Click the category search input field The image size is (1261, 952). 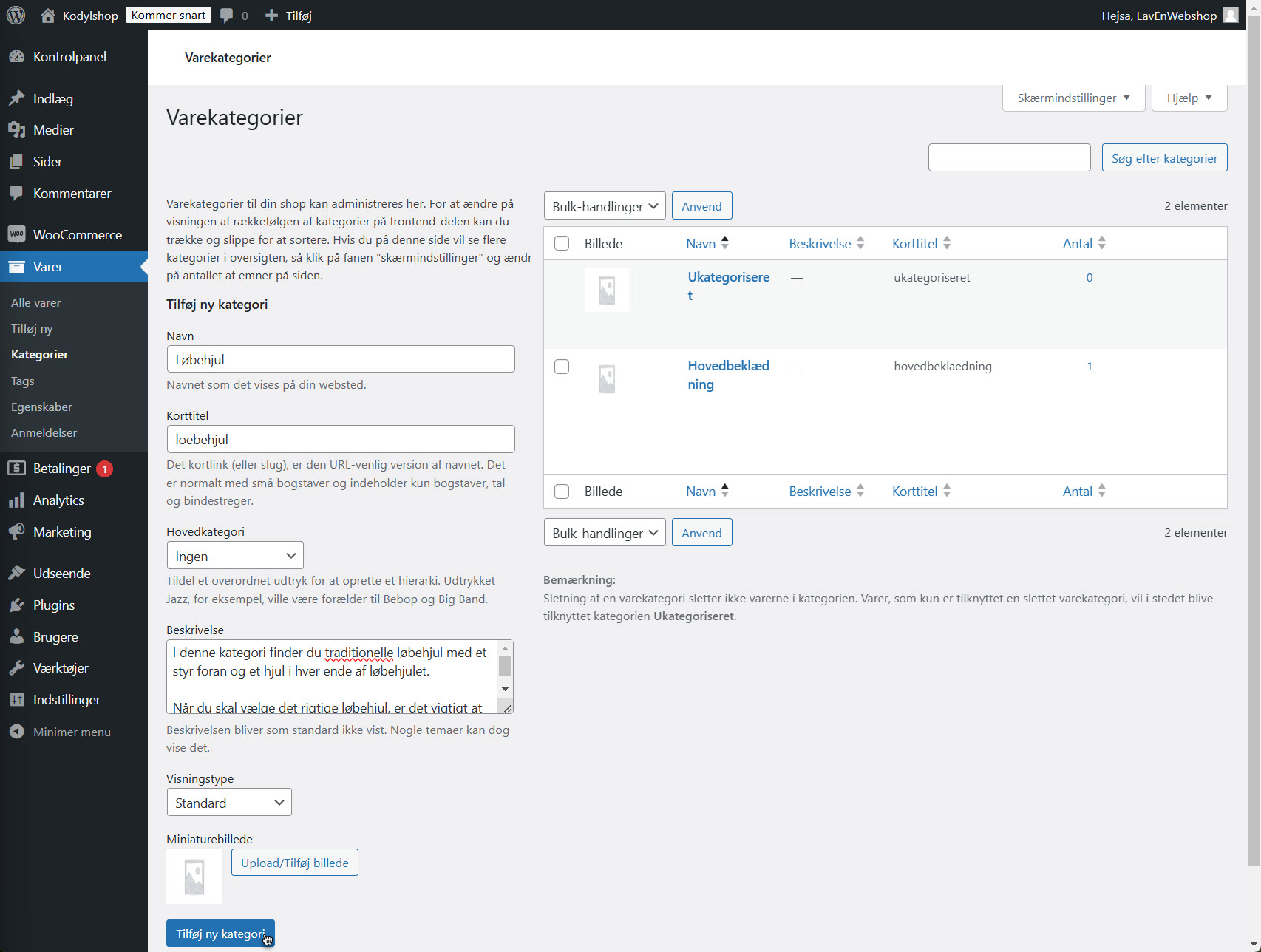[x=1009, y=157]
